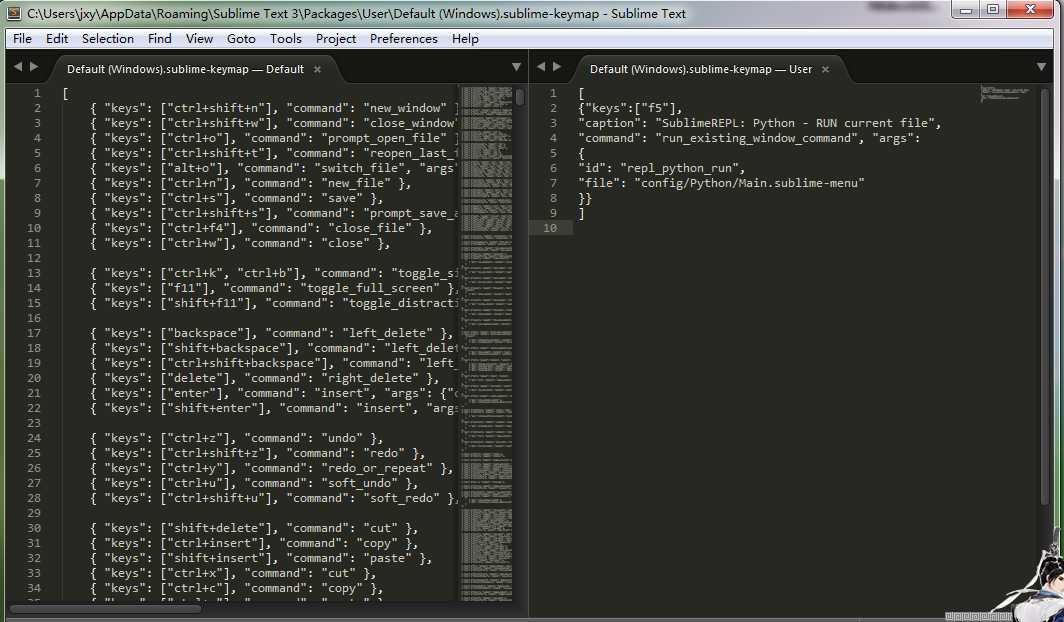
Task: Click "new_window" command text on line 2
Action: click(404, 108)
